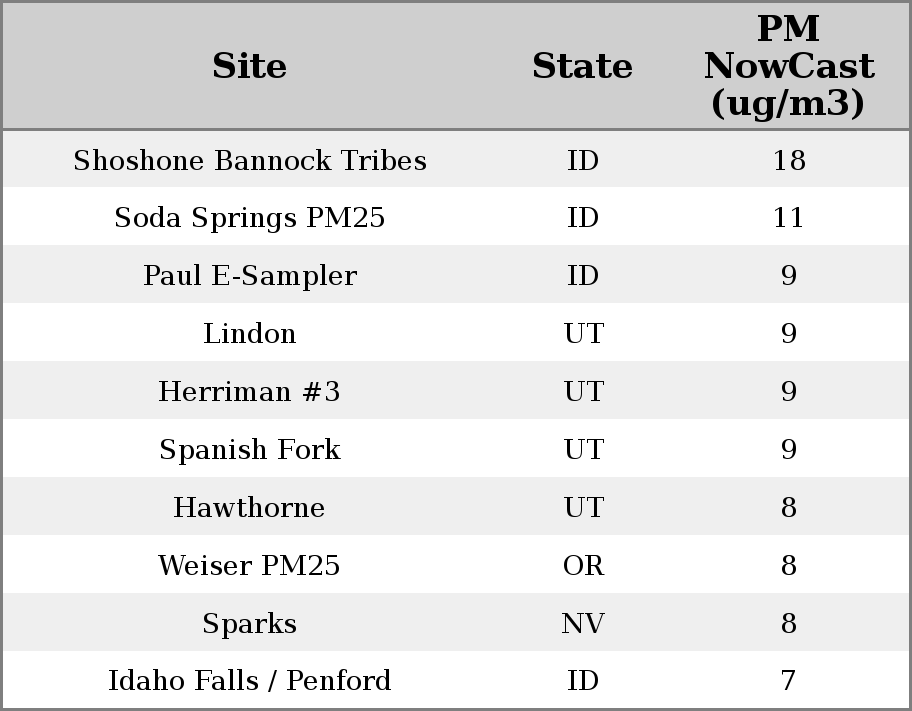Select the Weiser PM25 site
This screenshot has height=711, width=912.
click(250, 566)
